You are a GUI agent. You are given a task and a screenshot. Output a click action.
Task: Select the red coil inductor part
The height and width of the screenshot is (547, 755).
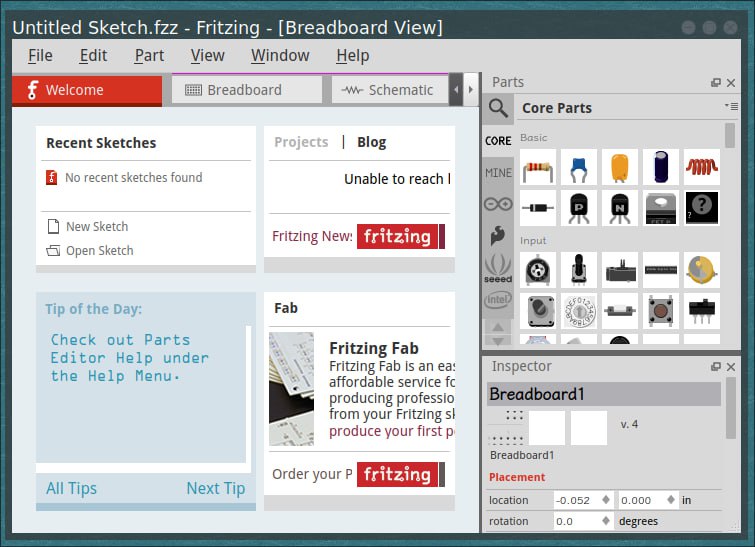click(702, 167)
